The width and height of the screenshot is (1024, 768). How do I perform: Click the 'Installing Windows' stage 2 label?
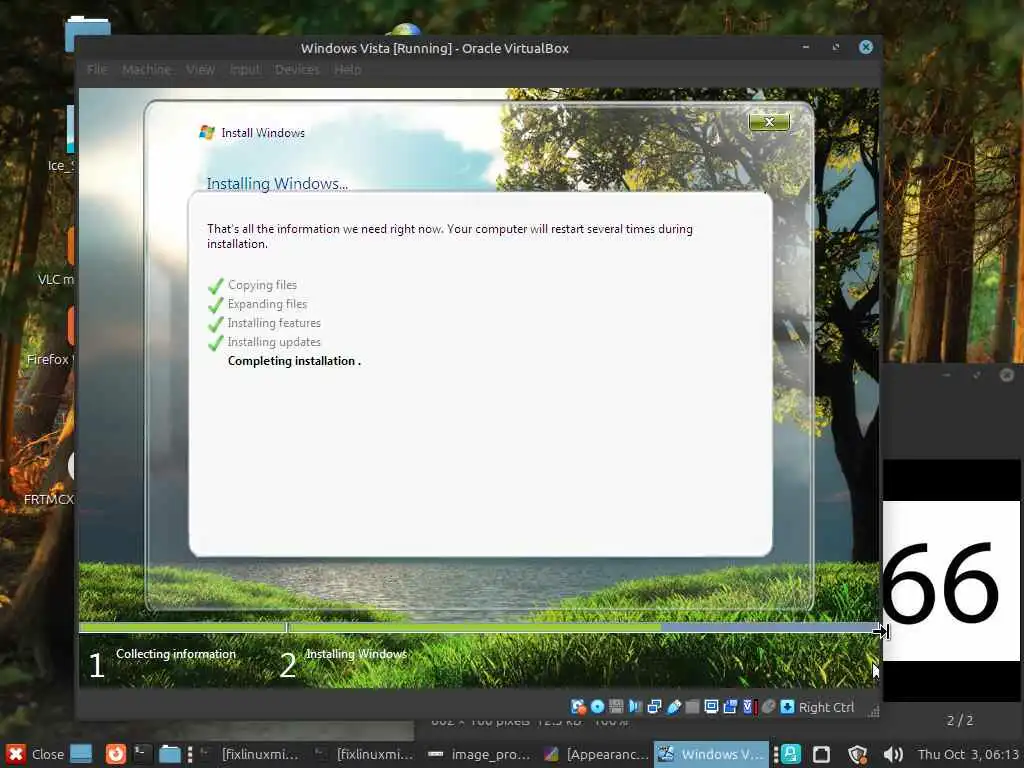tap(356, 654)
